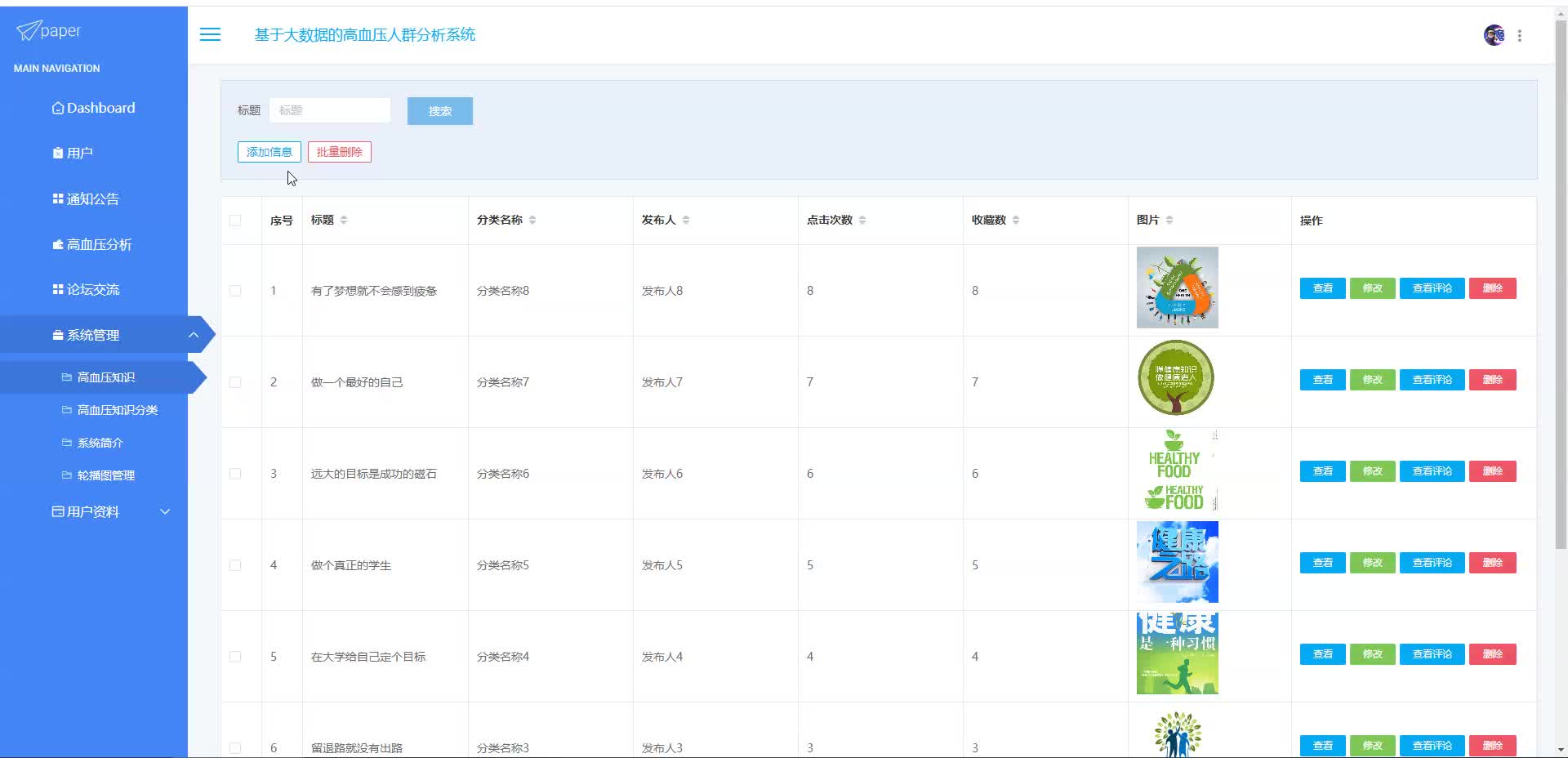
Task: Open row 5 green runner thumbnail
Action: (1178, 653)
